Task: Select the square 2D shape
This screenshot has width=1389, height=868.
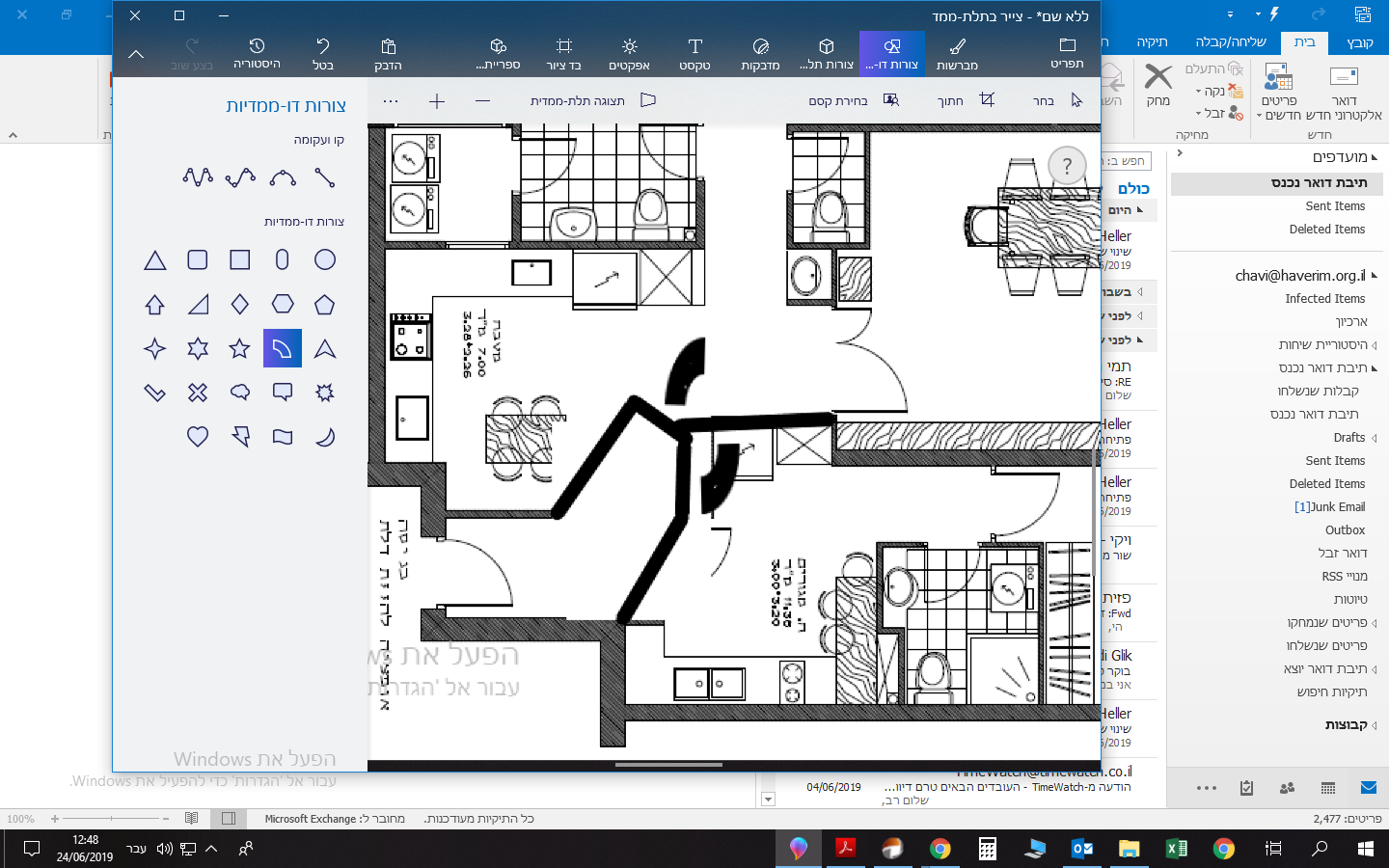Action: (x=240, y=259)
